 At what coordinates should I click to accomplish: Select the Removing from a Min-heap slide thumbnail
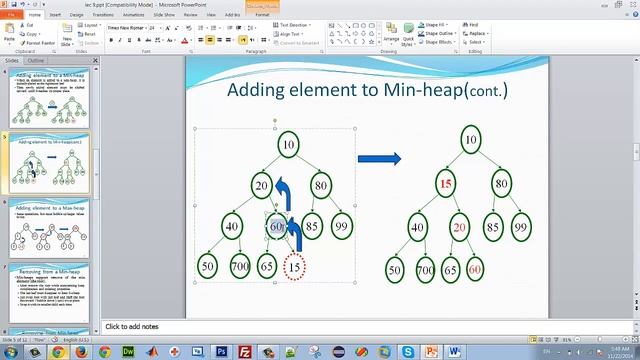49,293
